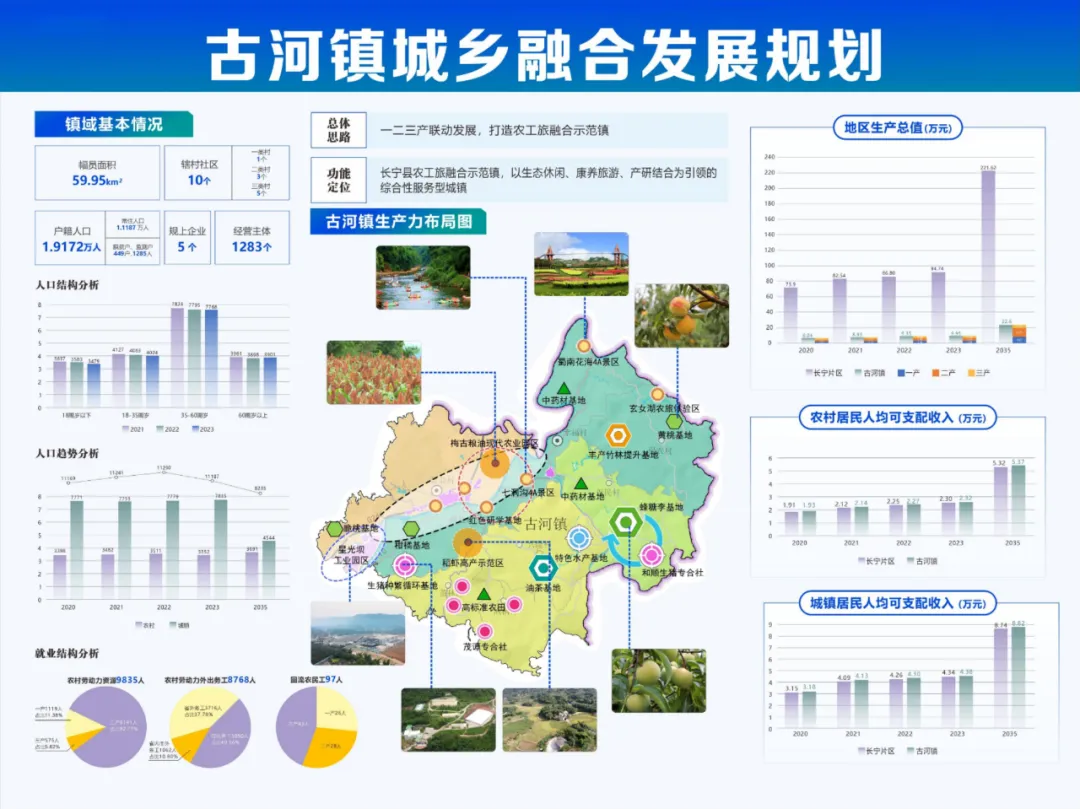Click the tallest 2035 bar in 地区生产总值 chart
This screenshot has height=809, width=1080.
(x=988, y=256)
